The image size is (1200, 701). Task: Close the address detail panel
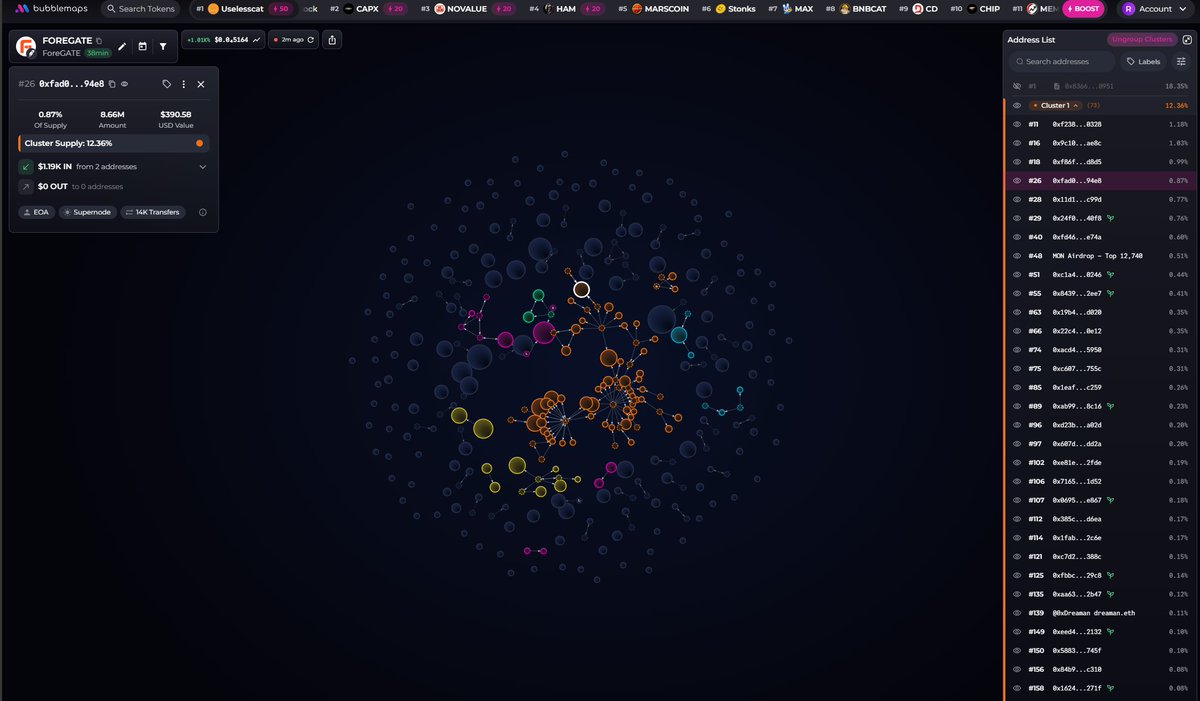(201, 84)
